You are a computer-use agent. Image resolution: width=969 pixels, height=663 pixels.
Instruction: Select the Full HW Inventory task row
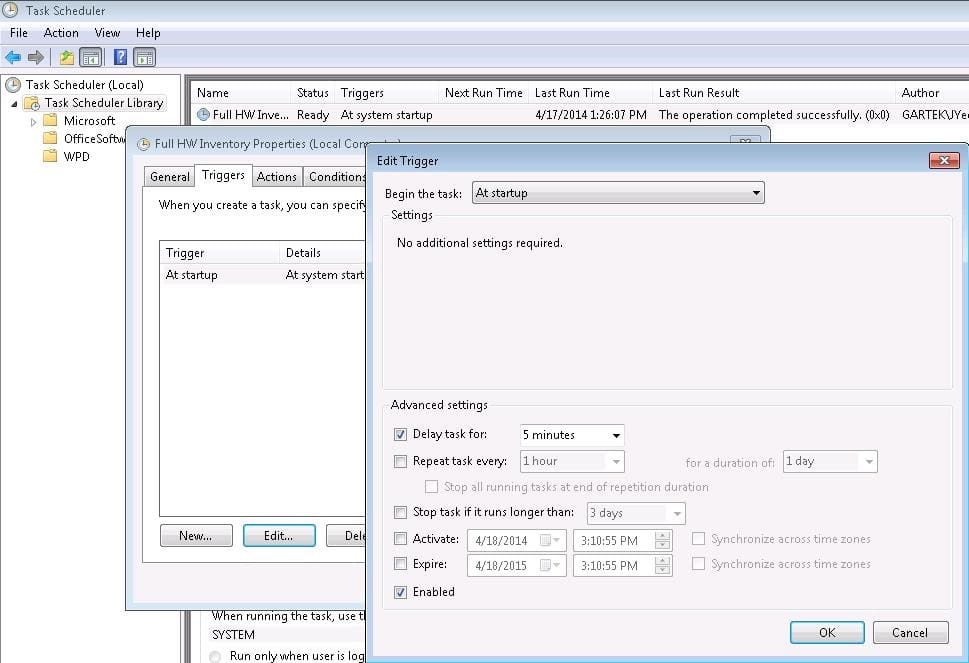[580, 115]
